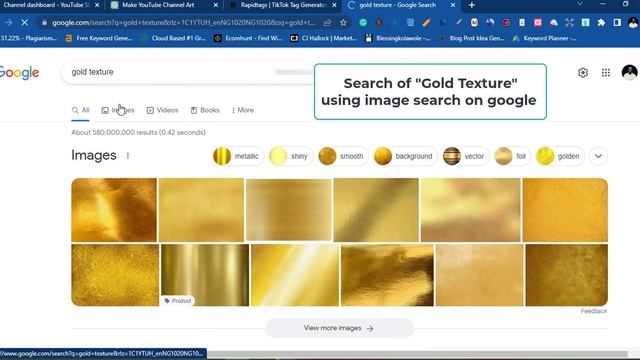Open the tab search chevron

pyautogui.click(x=580, y=4)
